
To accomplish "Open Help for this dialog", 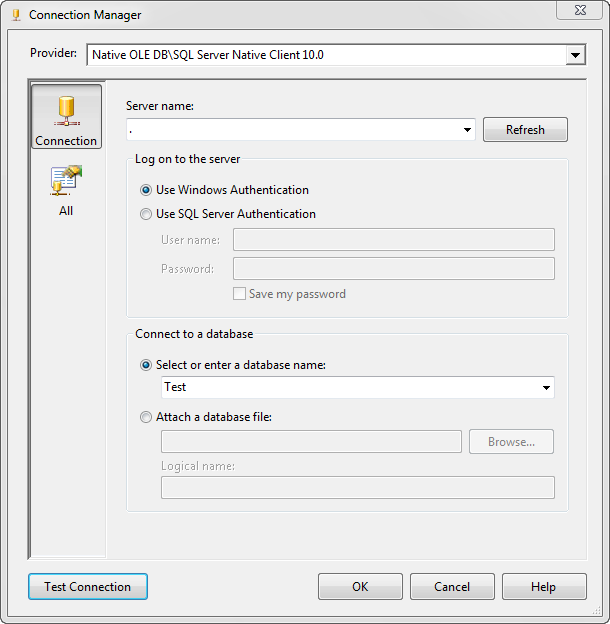I will pos(544,587).
